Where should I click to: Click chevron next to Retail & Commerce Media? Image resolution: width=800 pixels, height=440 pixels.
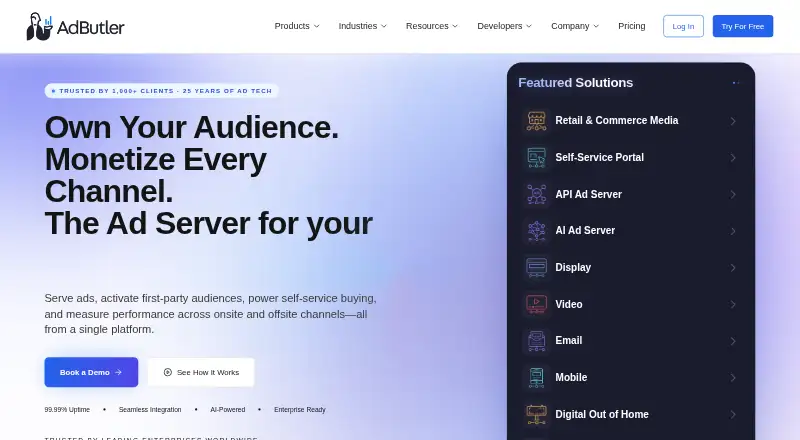click(x=733, y=121)
